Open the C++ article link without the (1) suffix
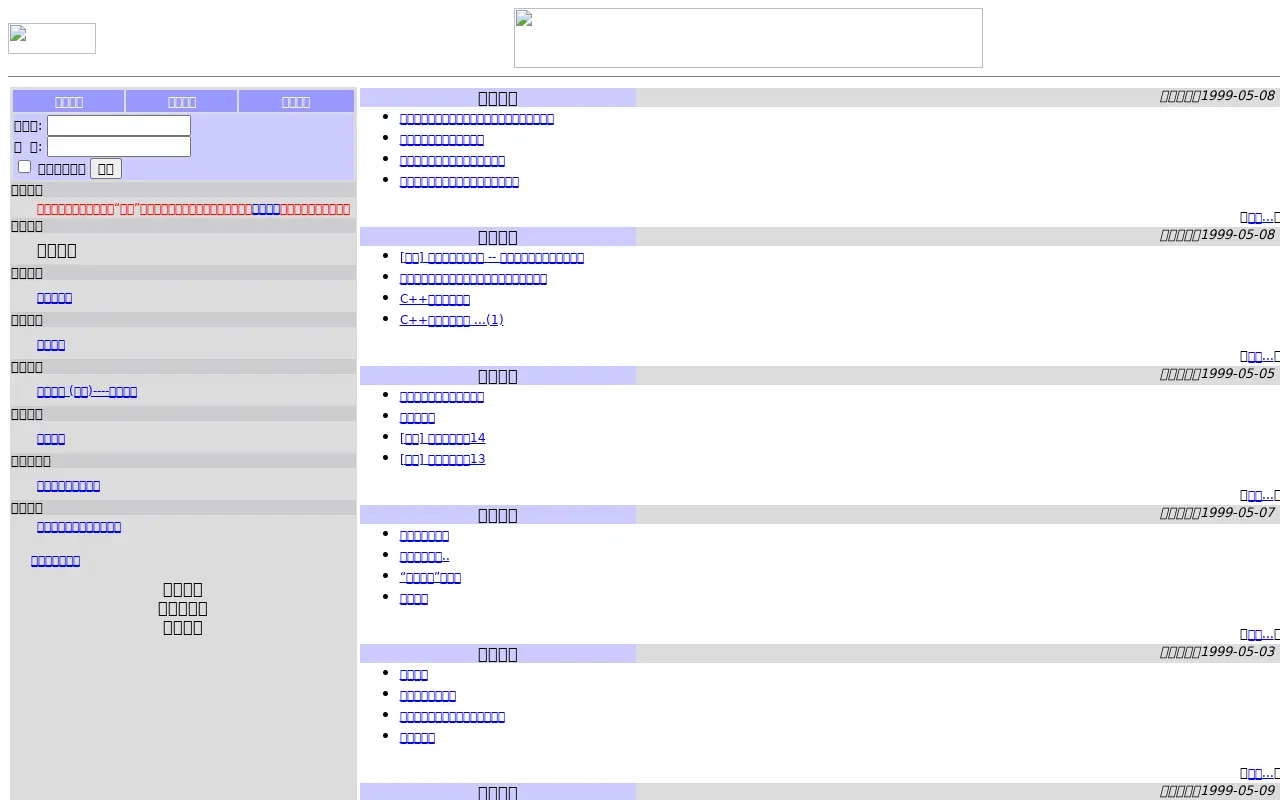Viewport: 1280px width, 800px height. tap(435, 299)
